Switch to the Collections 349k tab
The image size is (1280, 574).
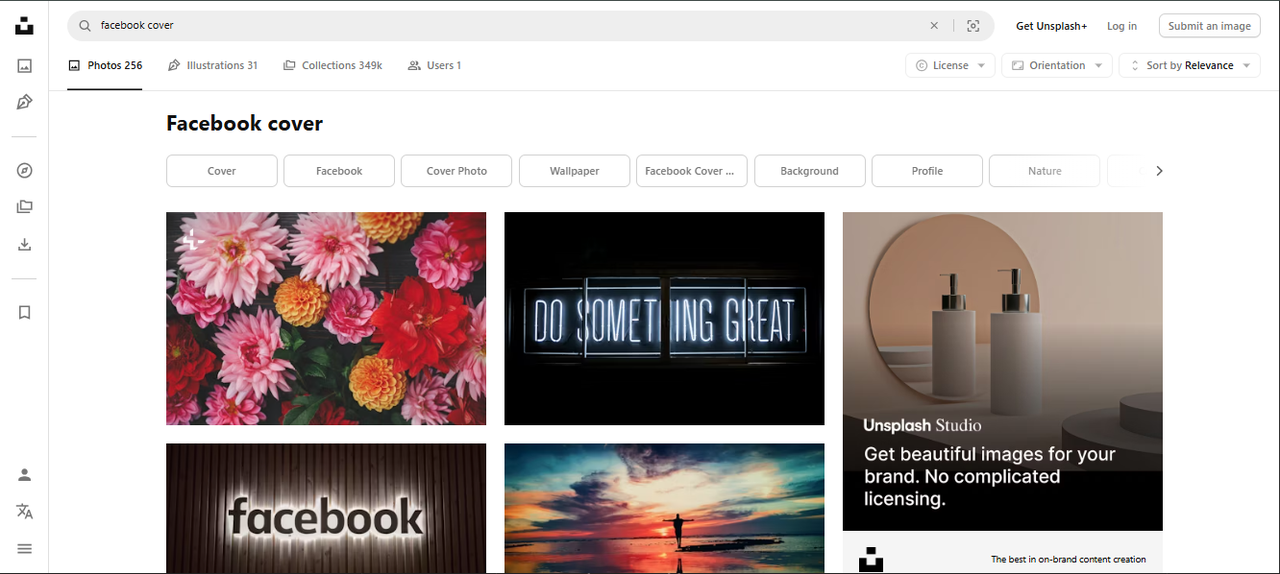[332, 66]
